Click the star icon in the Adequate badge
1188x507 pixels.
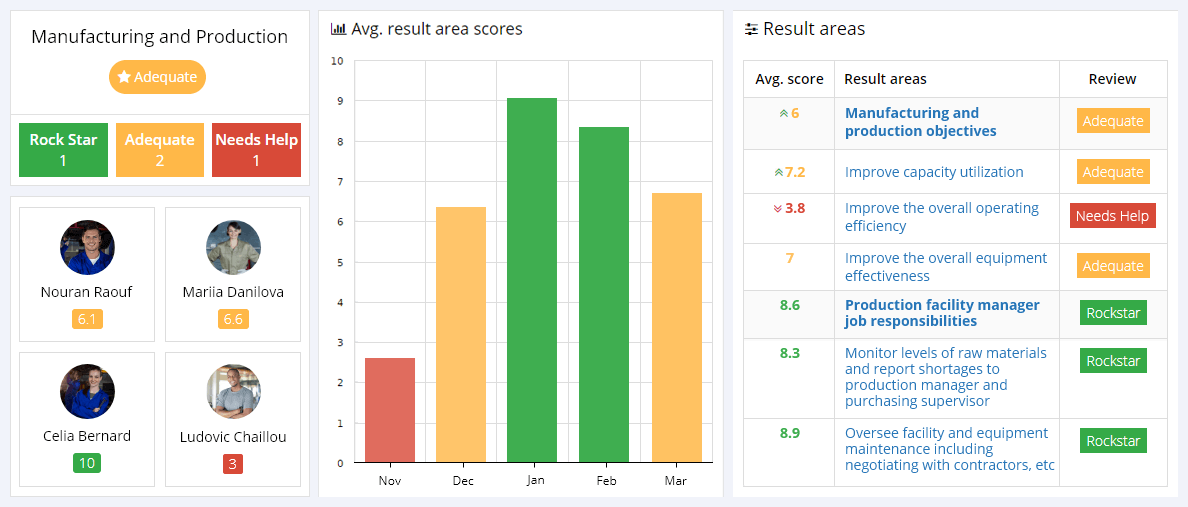click(124, 77)
